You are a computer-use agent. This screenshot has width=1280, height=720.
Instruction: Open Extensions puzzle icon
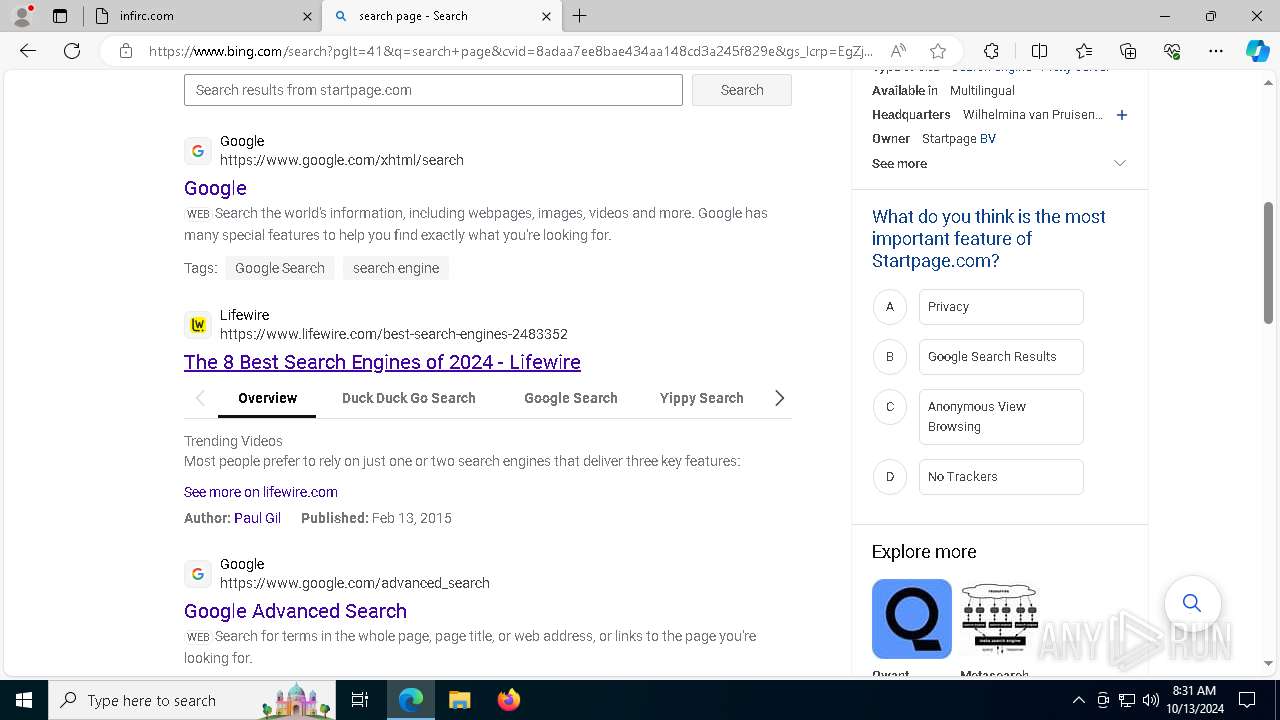tap(991, 51)
